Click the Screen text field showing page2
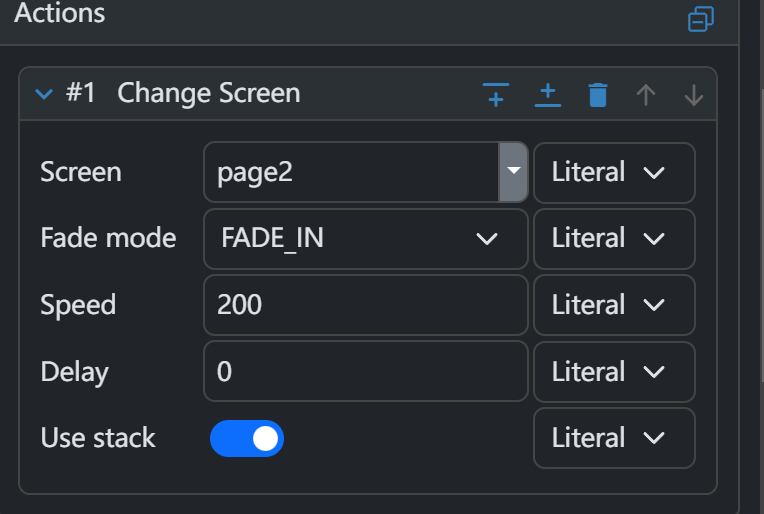Viewport: 764px width, 514px height. [x=350, y=172]
